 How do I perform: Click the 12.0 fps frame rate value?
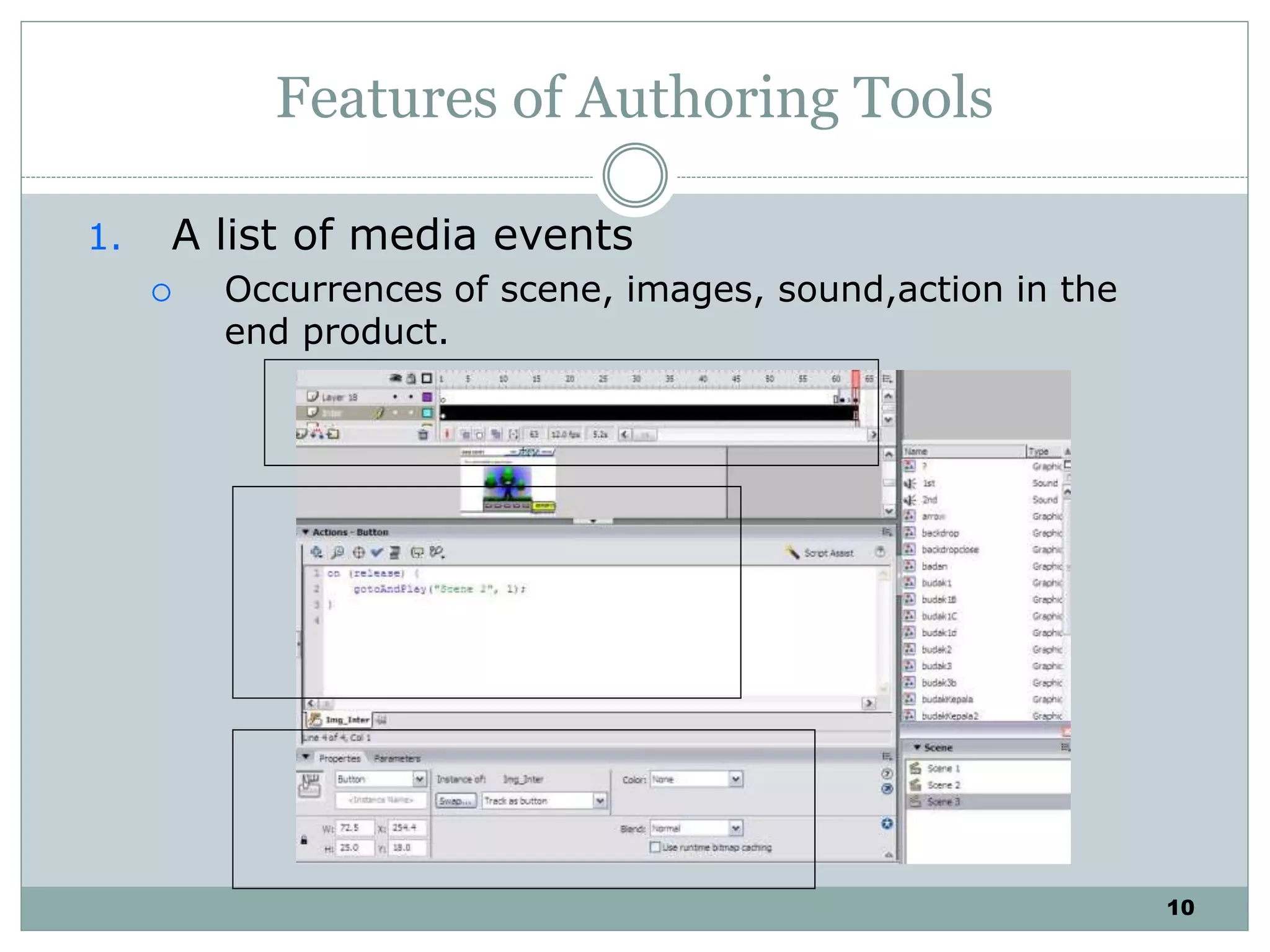click(565, 434)
